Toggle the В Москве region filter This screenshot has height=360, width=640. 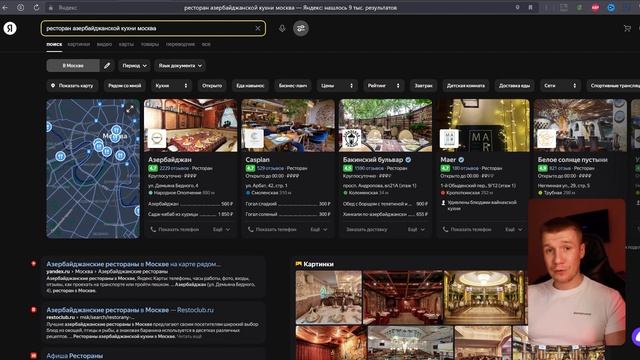[73, 65]
